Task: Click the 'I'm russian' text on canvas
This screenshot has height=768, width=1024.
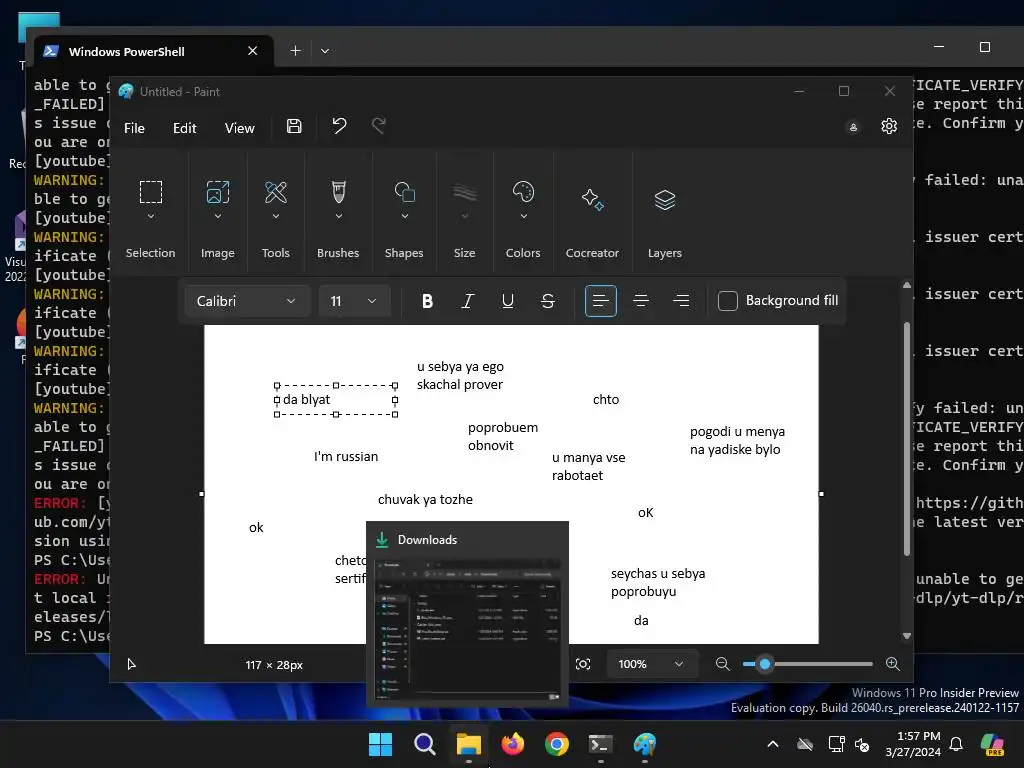Action: pos(345,456)
